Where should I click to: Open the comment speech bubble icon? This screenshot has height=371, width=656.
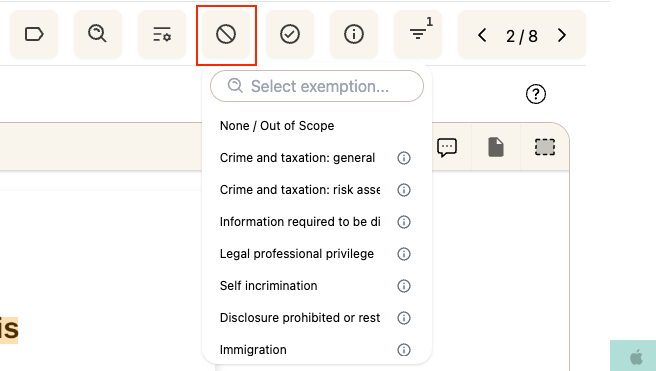click(x=447, y=147)
